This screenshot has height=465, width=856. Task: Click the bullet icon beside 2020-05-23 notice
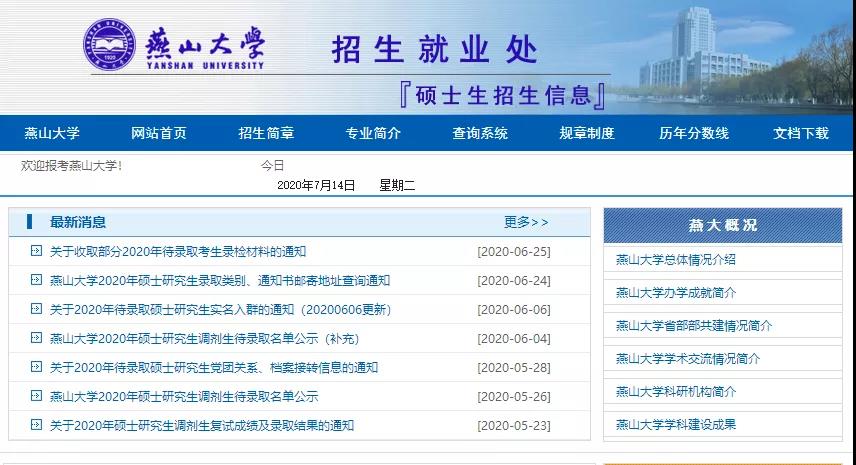36,425
